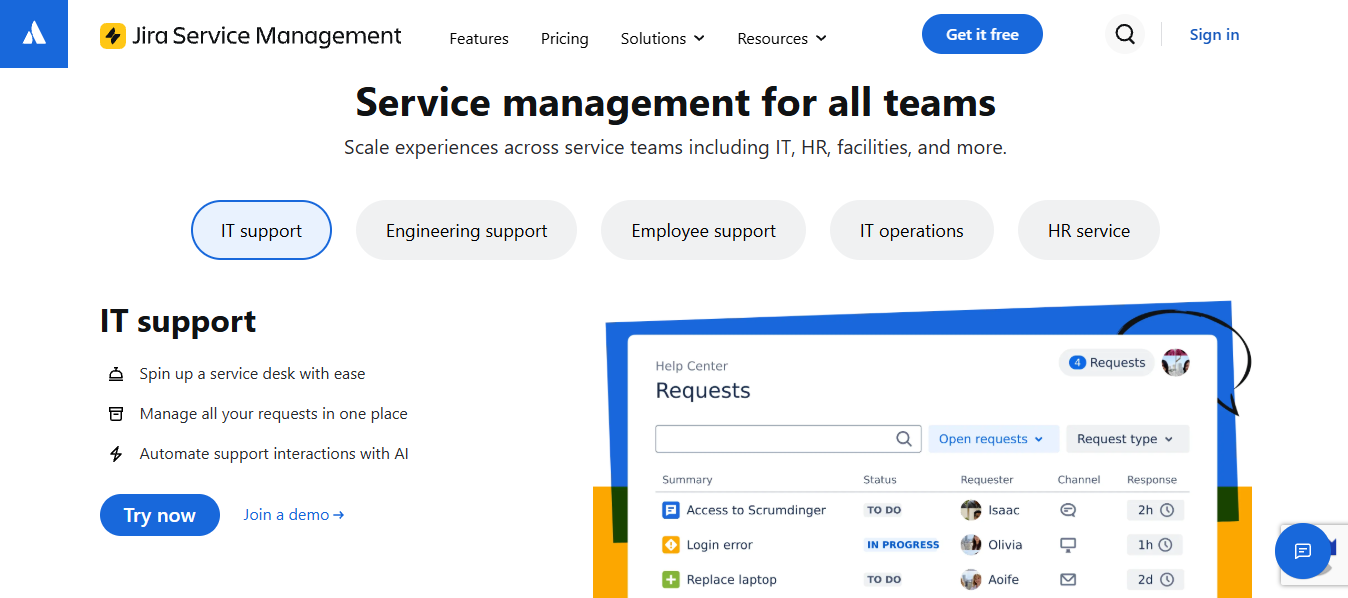Click the Get it free button
The height and width of the screenshot is (598, 1348).
coord(982,34)
